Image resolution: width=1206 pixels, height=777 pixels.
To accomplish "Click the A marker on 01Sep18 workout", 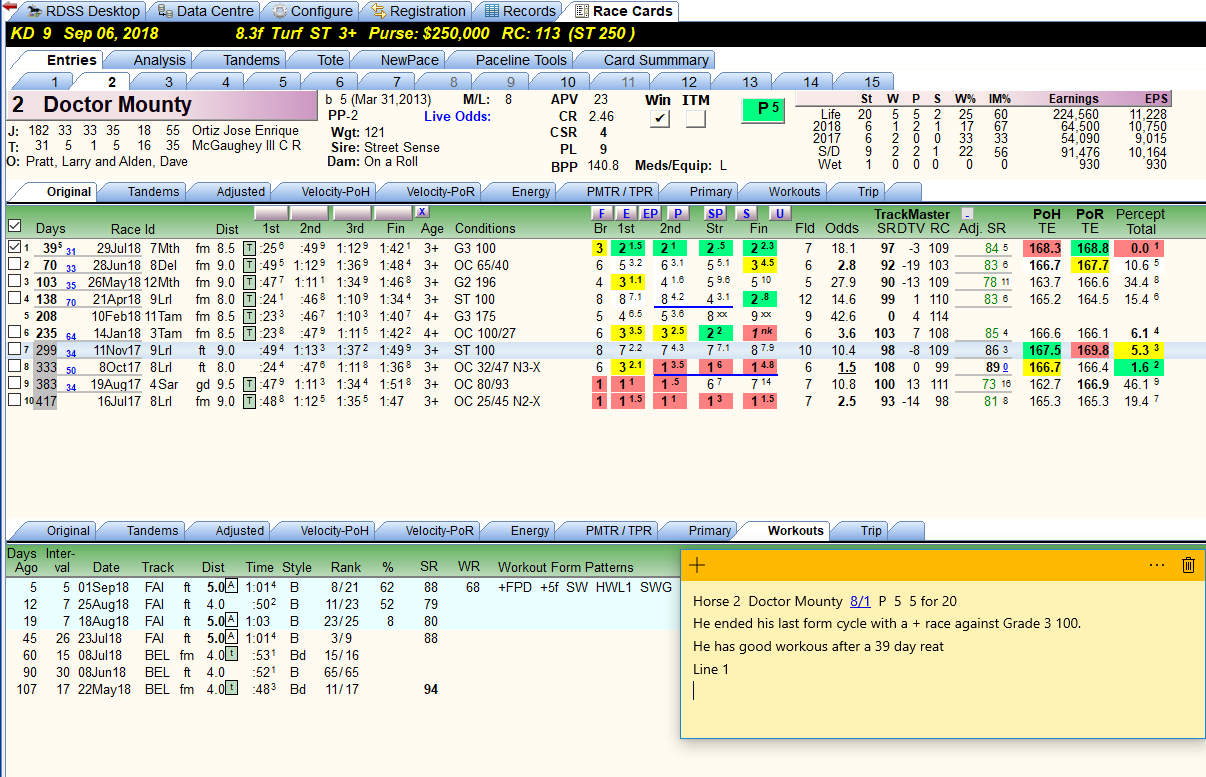I will (x=231, y=587).
